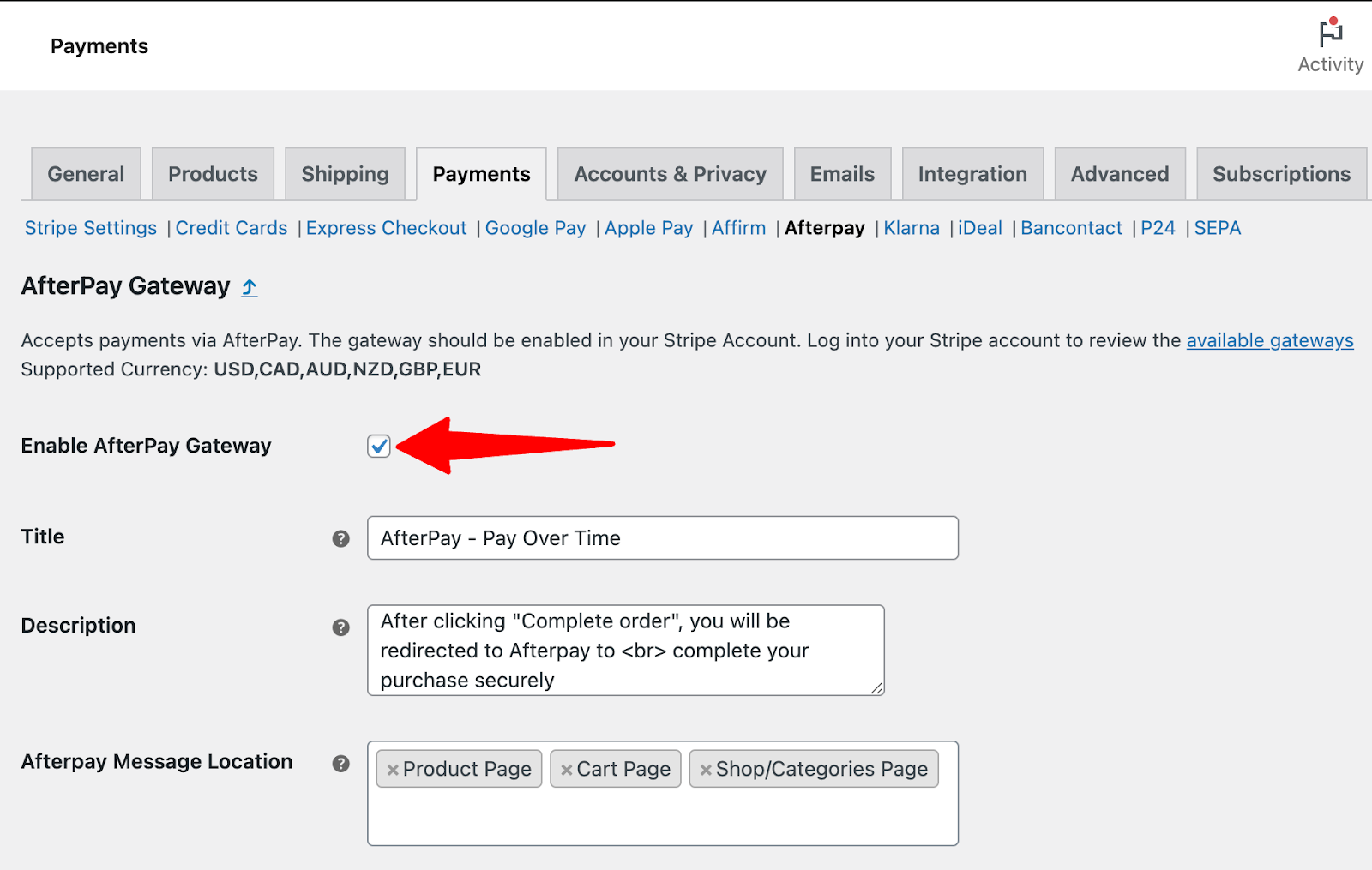Screen dimensions: 1372x870
Task: Go to the Emails tab
Action: 842,174
